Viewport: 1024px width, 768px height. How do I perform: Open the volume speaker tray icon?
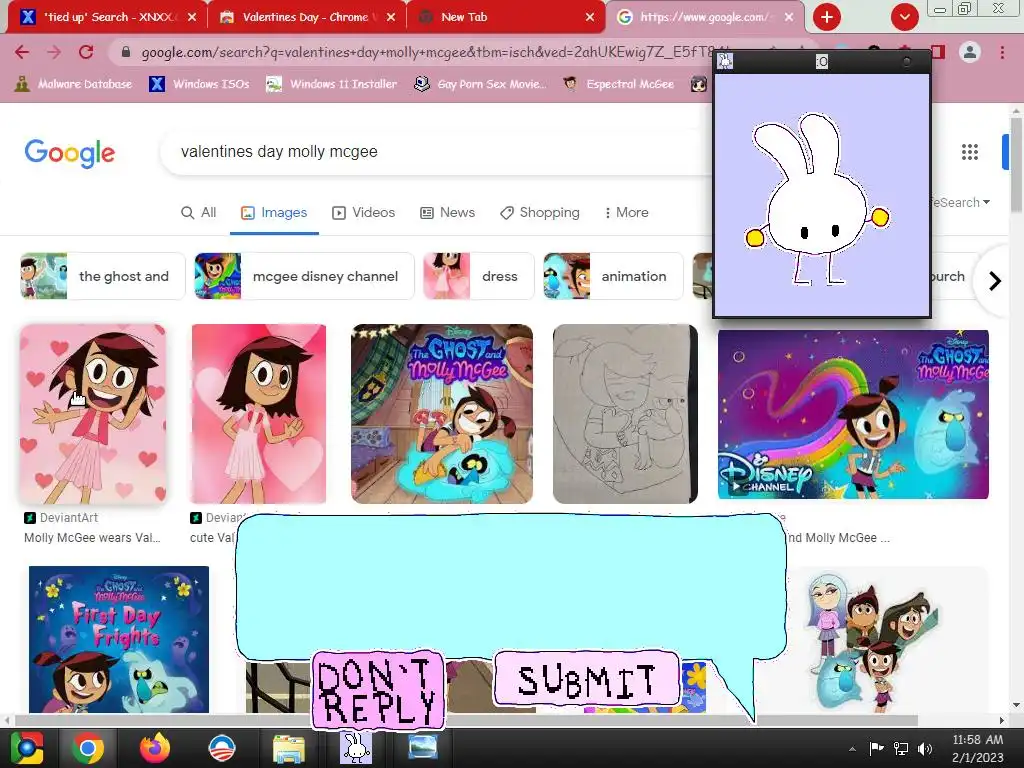[925, 748]
